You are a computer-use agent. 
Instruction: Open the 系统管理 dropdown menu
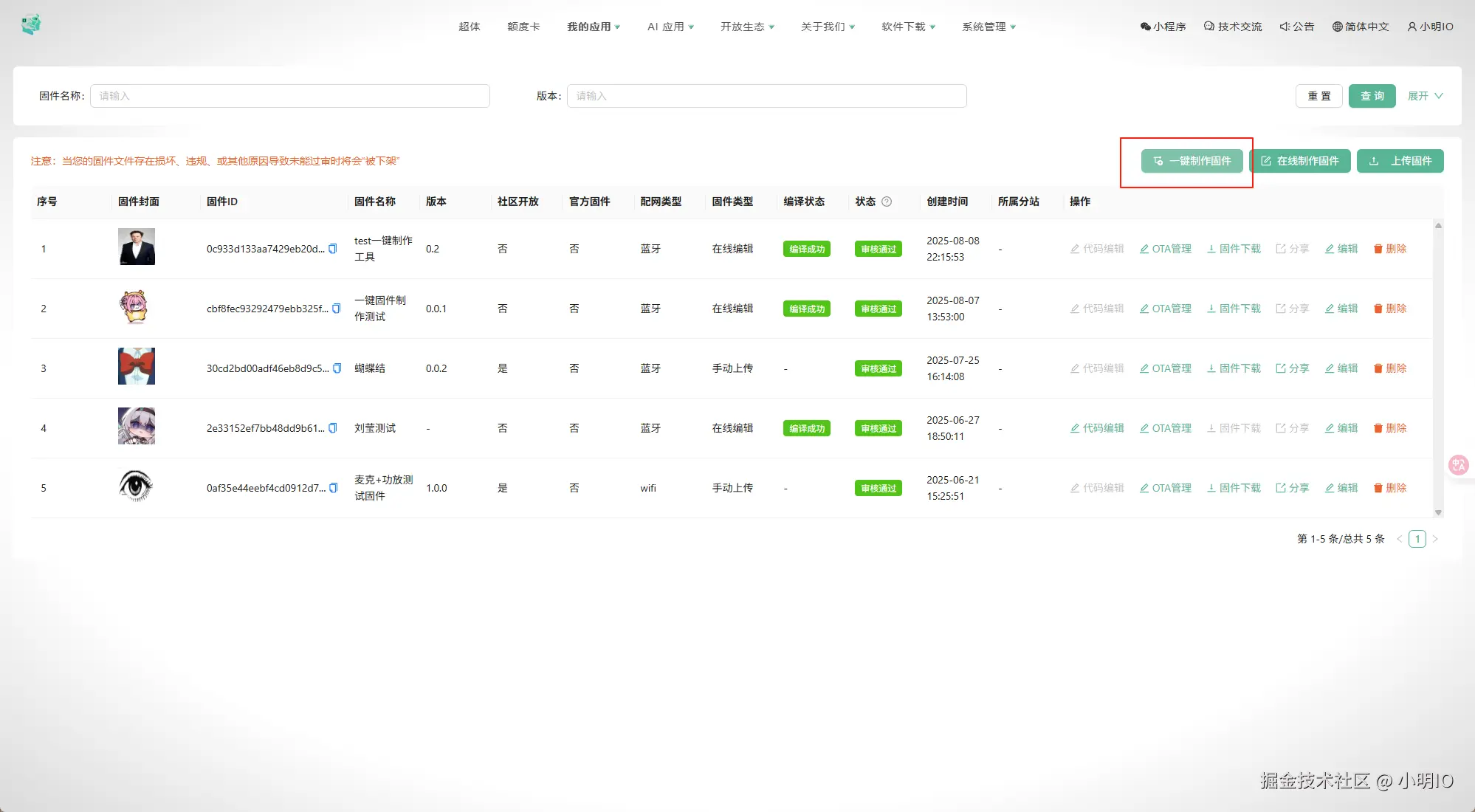pyautogui.click(x=989, y=27)
